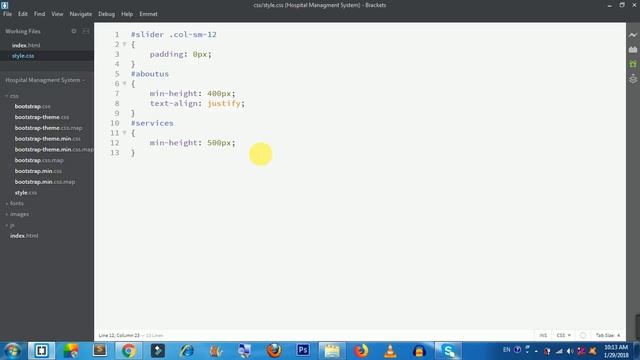Open the Emmet menu
Screen dimensions: 640x360
149,14
